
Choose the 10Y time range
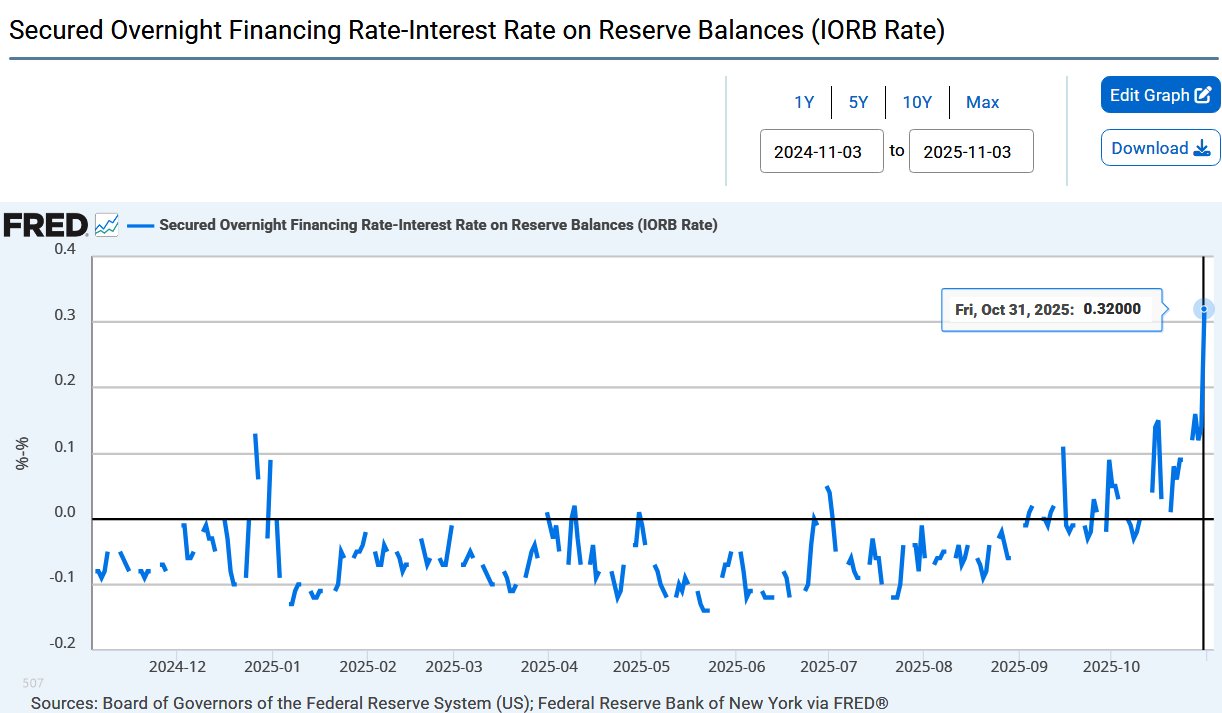tap(917, 102)
